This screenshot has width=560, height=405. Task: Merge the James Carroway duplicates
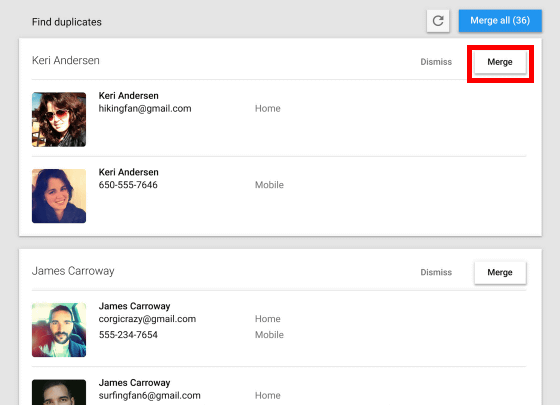(x=500, y=272)
